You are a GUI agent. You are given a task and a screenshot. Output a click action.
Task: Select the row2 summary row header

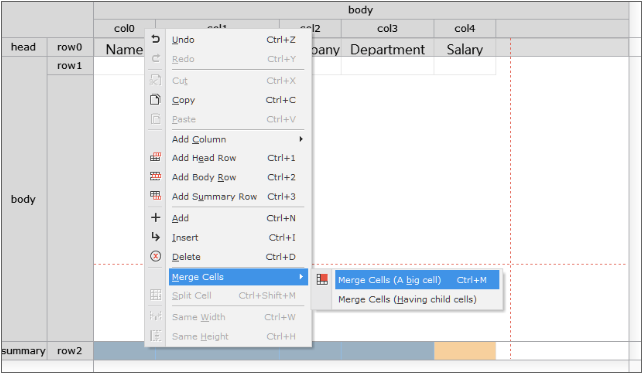click(70, 351)
